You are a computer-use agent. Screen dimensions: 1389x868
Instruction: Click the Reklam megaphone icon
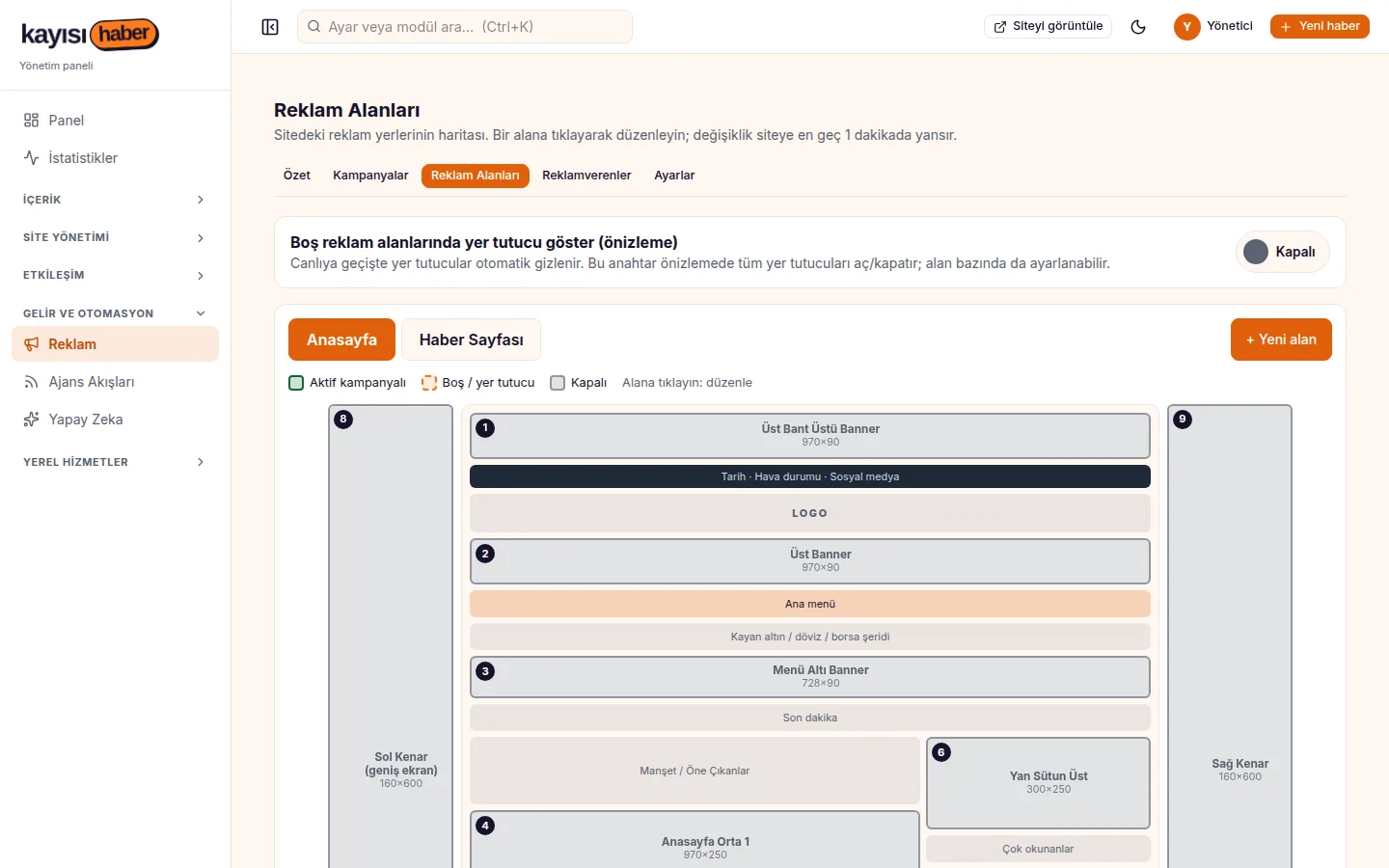(x=31, y=344)
